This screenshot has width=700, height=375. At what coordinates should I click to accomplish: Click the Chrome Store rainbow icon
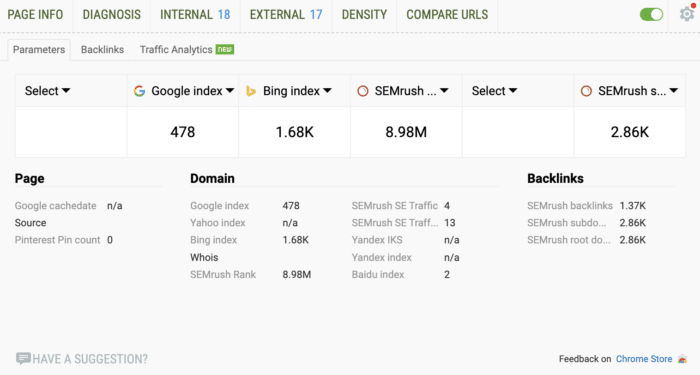(682, 359)
